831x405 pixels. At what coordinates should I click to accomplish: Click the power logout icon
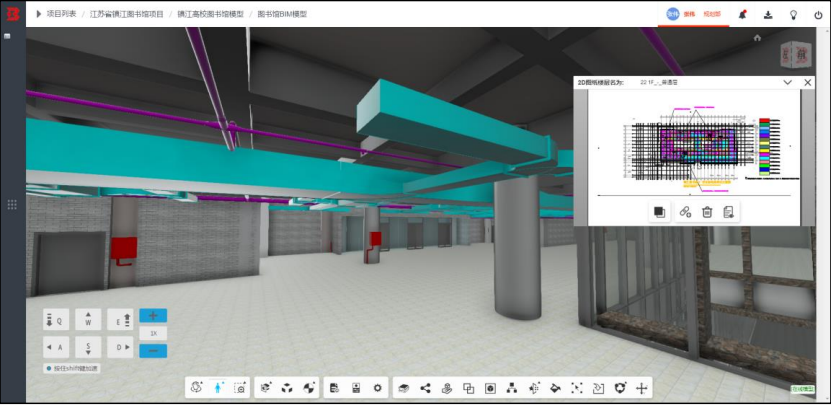pyautogui.click(x=818, y=15)
